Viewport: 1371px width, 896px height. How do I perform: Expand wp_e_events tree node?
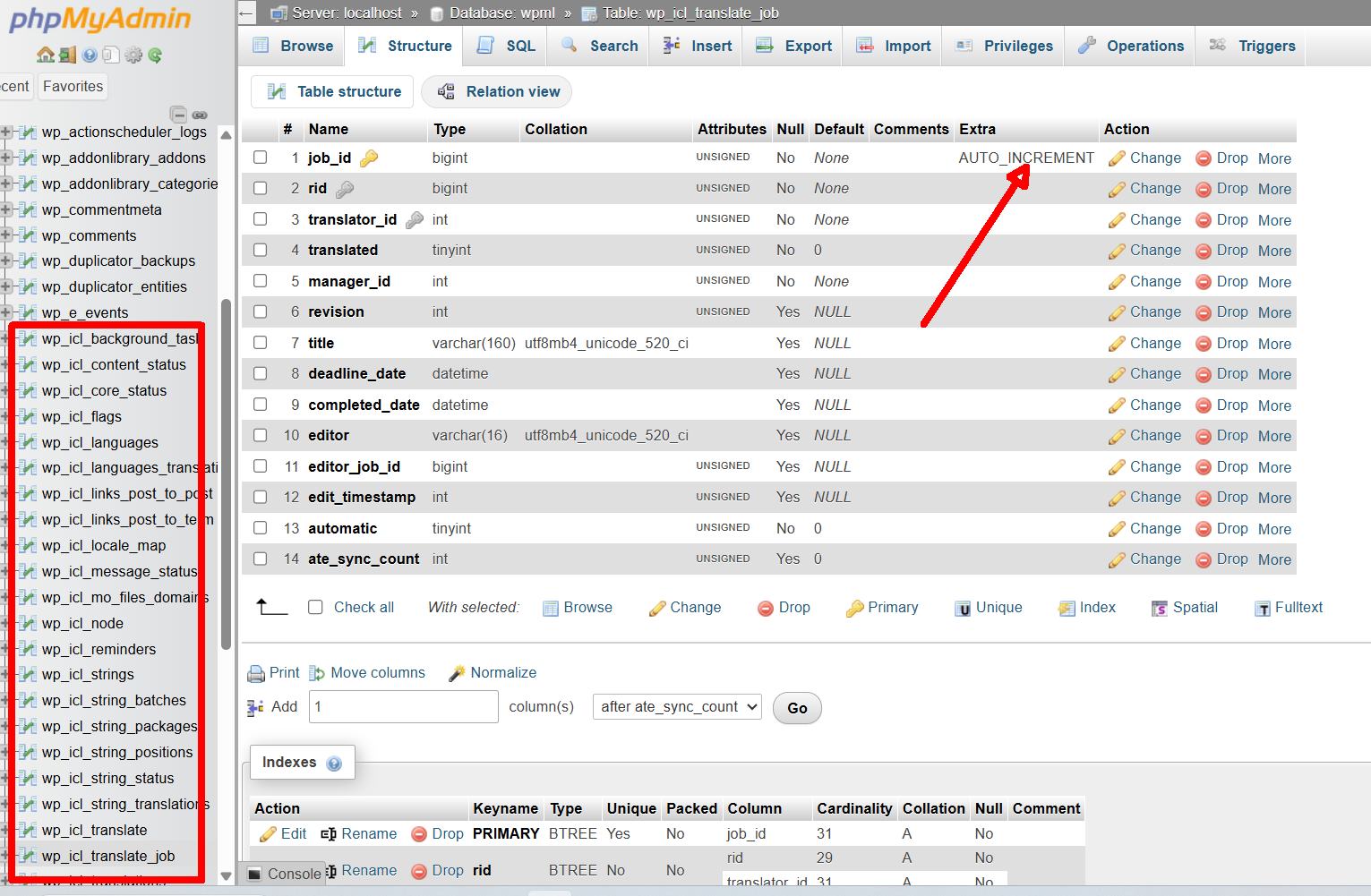tap(6, 312)
